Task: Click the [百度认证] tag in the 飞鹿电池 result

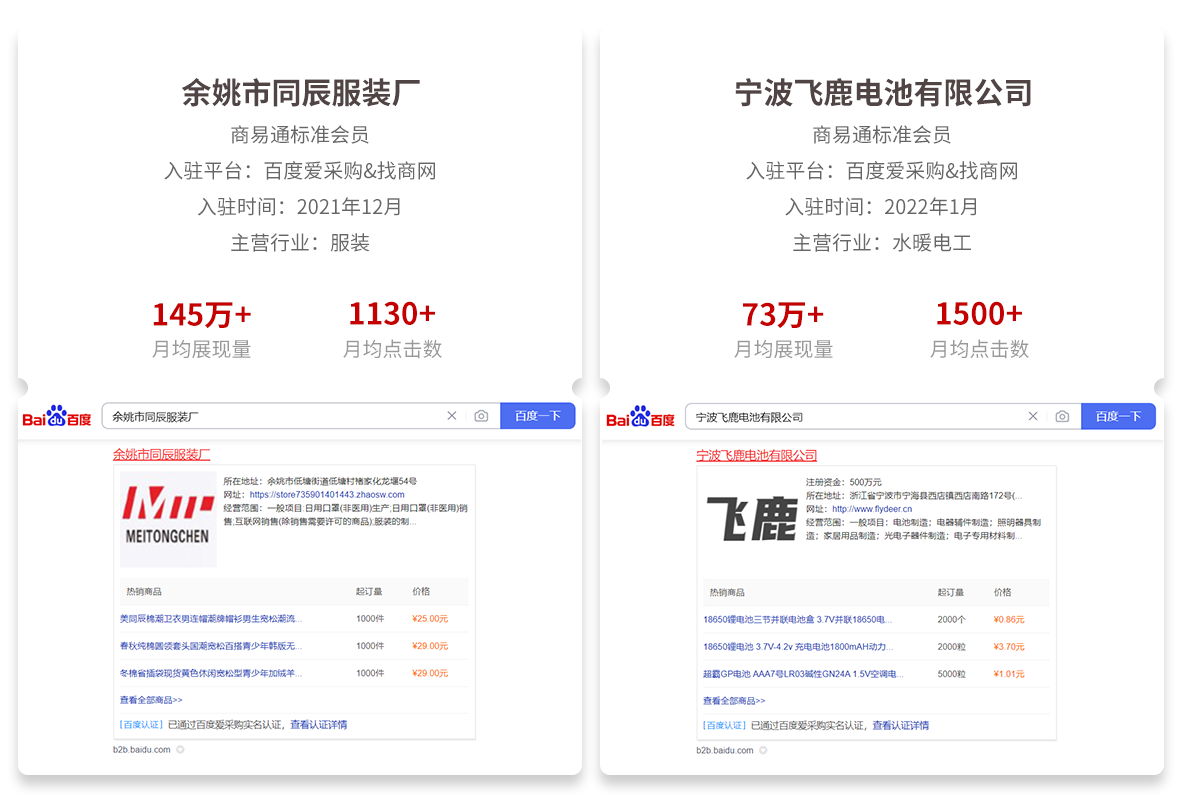Action: 724,725
